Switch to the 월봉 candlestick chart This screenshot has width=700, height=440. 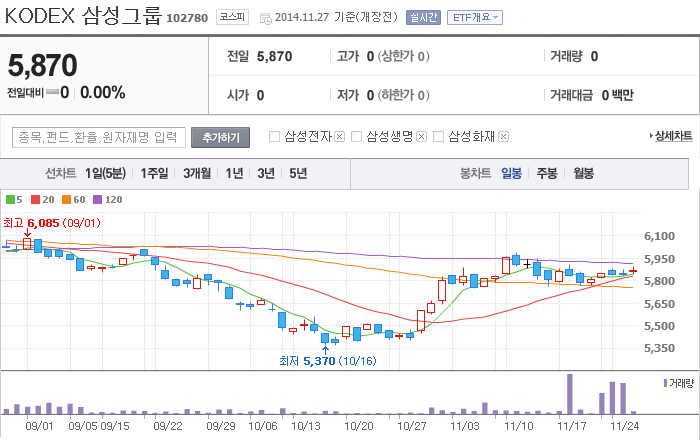[583, 173]
